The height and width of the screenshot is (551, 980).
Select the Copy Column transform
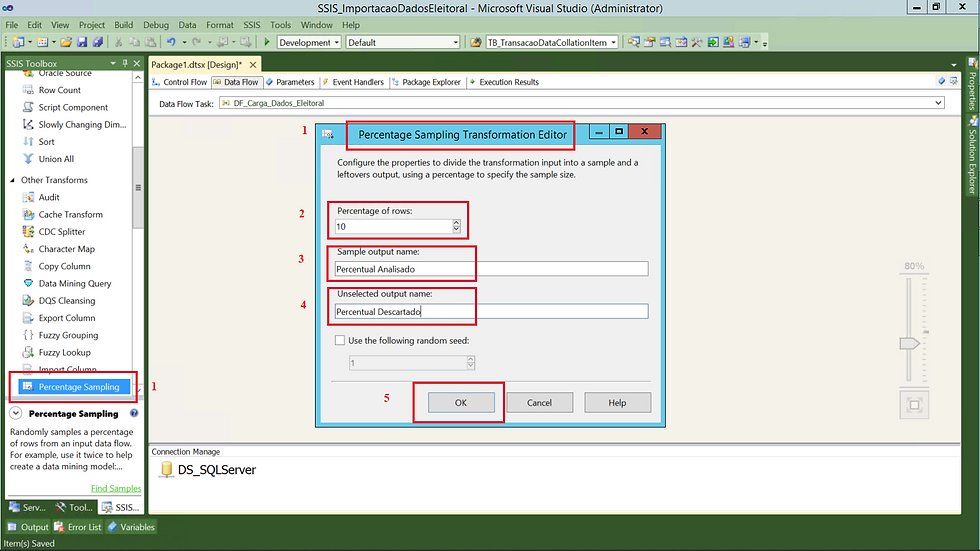click(64, 266)
